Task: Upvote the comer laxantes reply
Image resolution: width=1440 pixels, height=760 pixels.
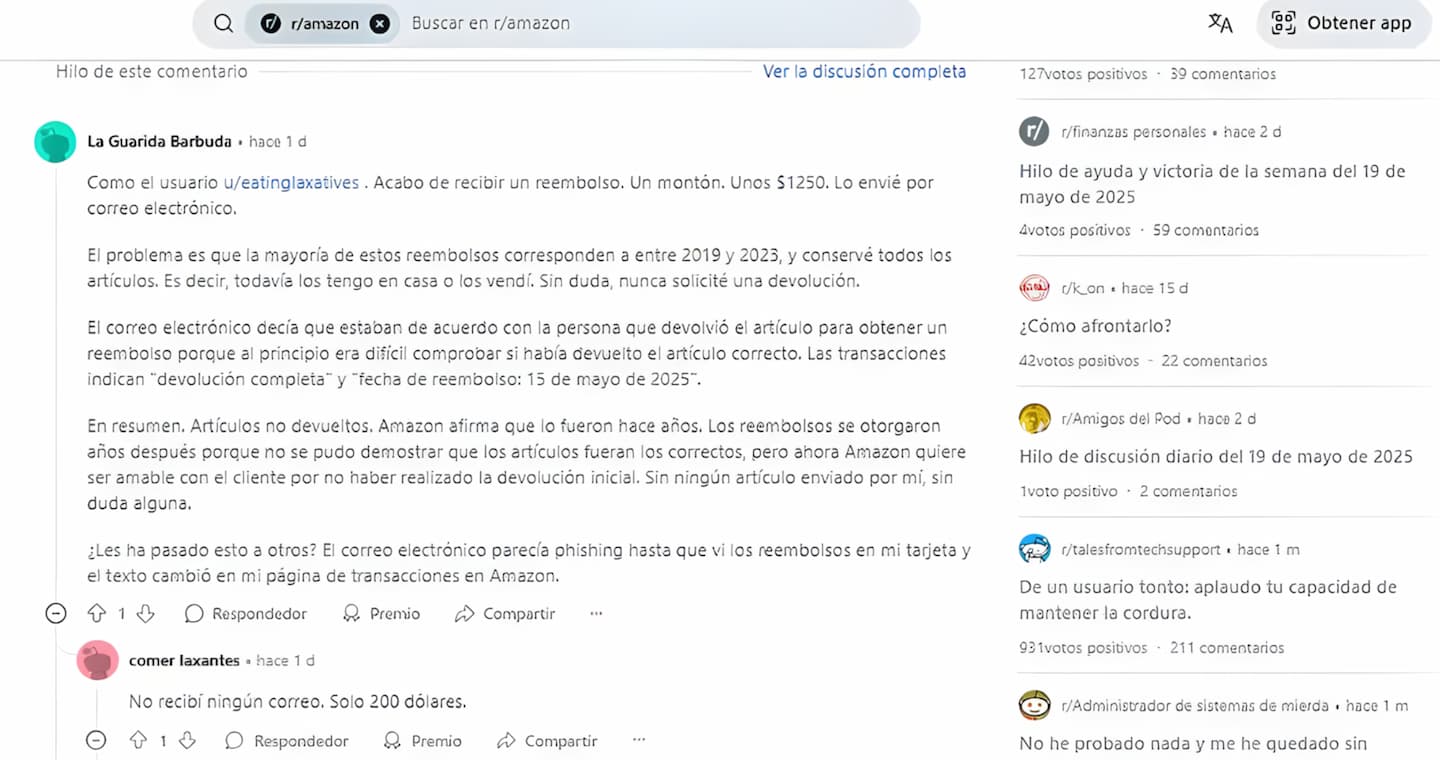Action: pyautogui.click(x=139, y=741)
